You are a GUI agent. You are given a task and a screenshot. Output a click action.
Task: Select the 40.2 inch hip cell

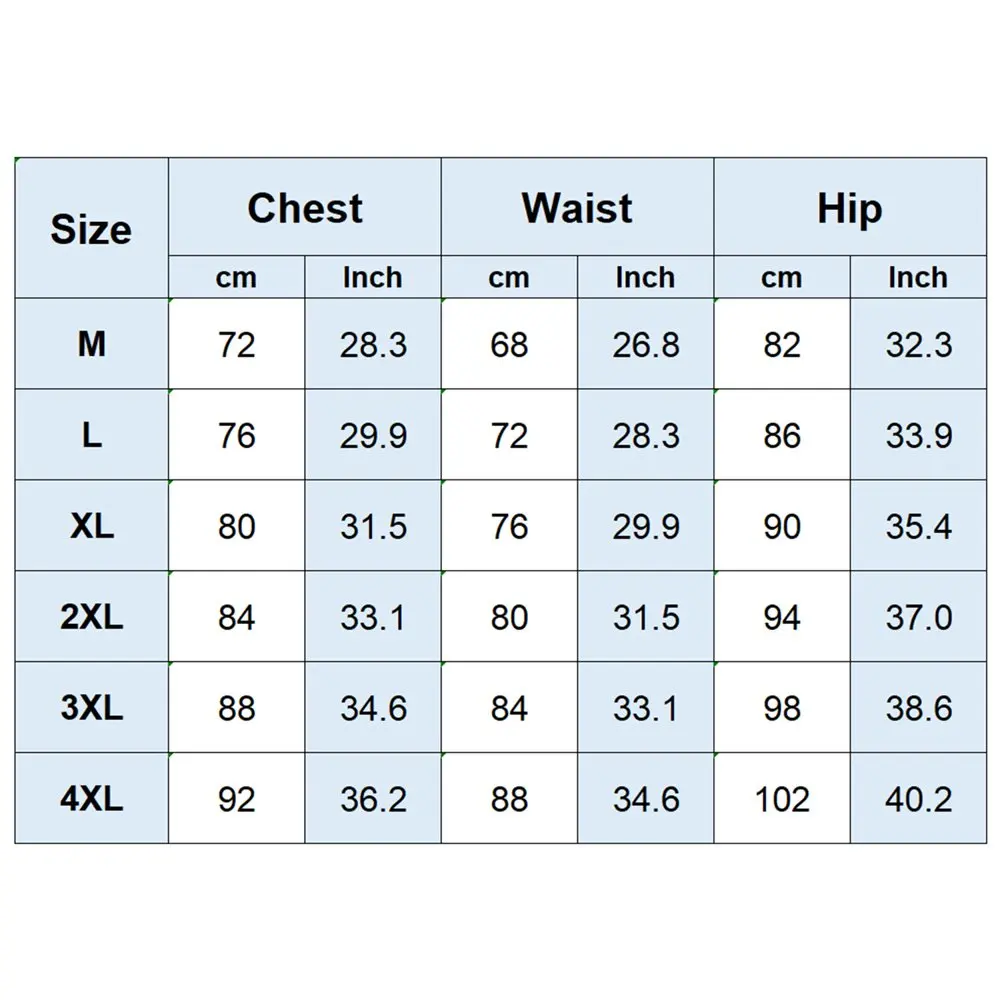click(918, 799)
